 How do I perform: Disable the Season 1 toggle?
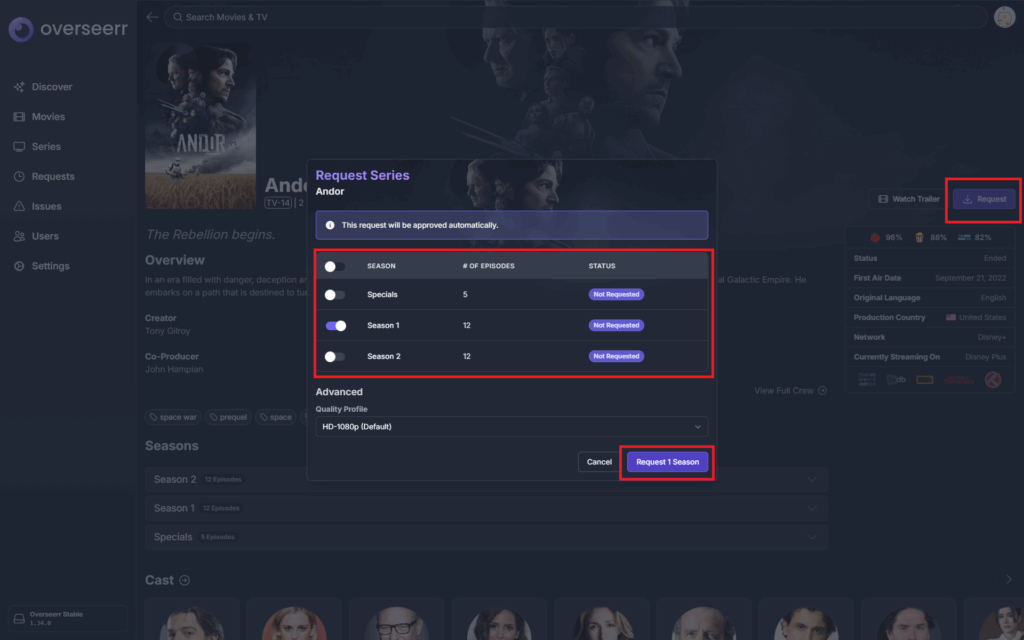point(336,326)
